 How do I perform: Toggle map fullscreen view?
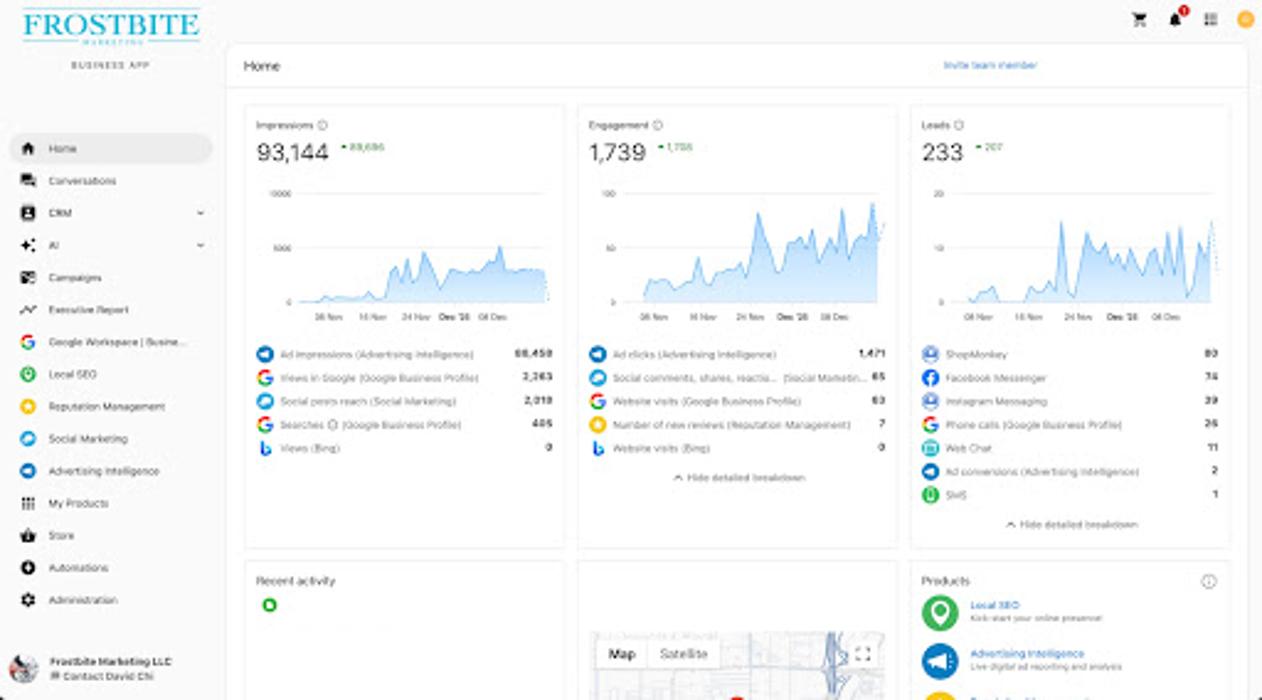coord(862,654)
